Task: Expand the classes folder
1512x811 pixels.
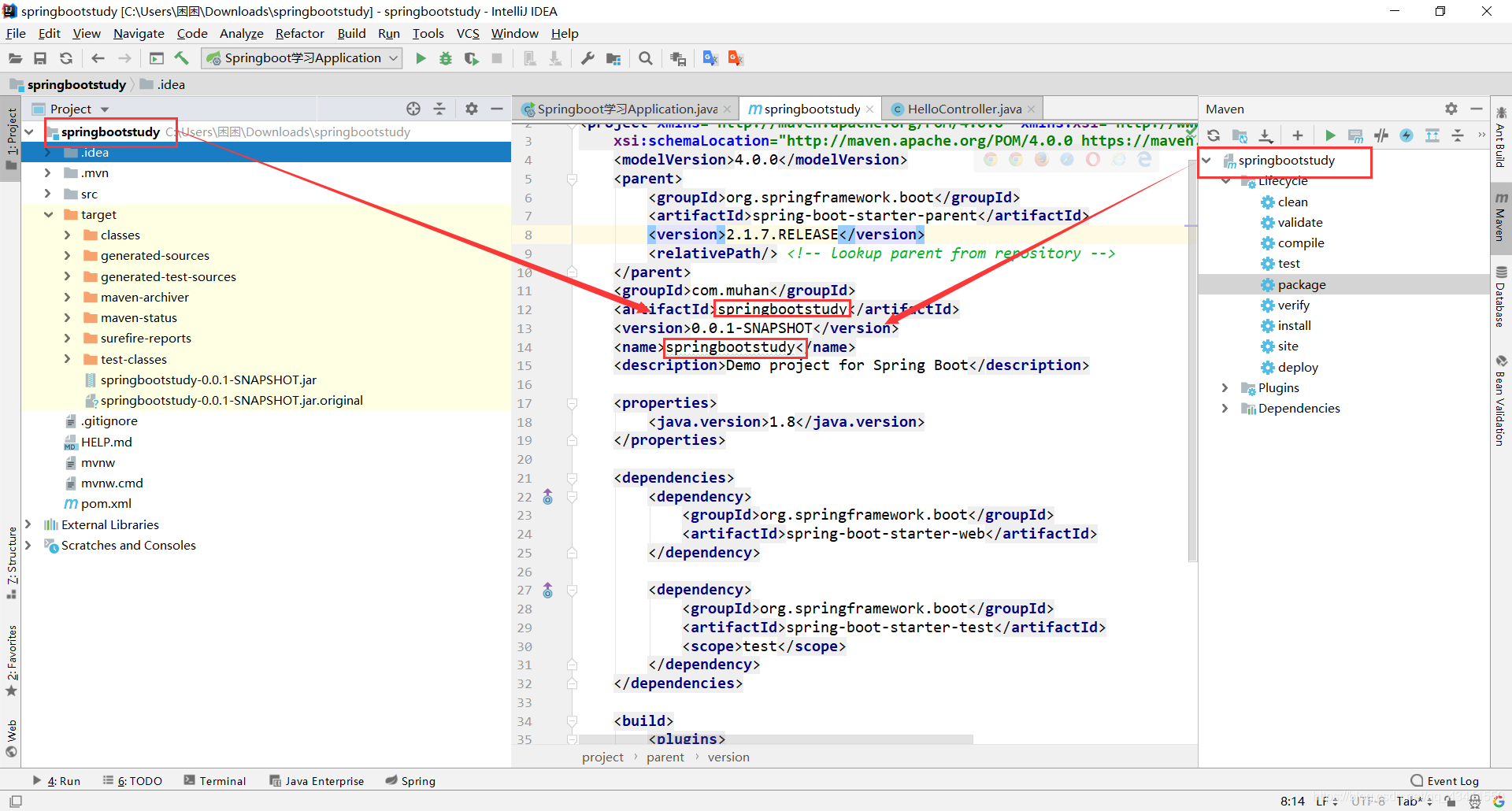Action: pos(68,235)
